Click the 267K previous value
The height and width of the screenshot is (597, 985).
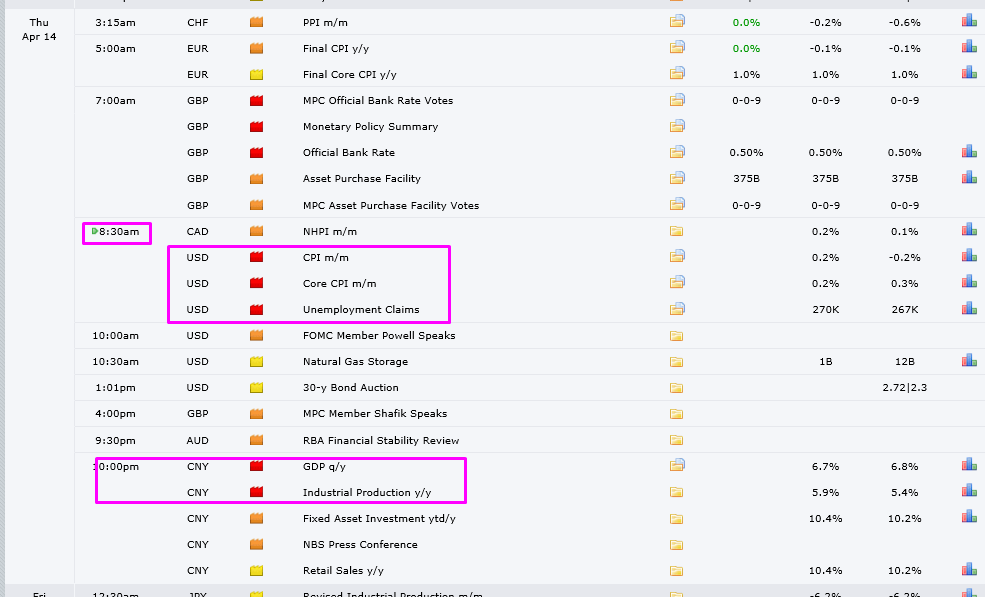pos(905,310)
